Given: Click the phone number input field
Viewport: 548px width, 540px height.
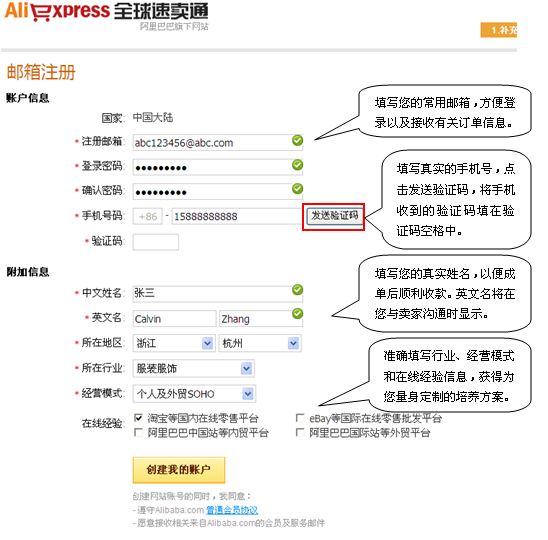Looking at the screenshot, I should (237, 216).
